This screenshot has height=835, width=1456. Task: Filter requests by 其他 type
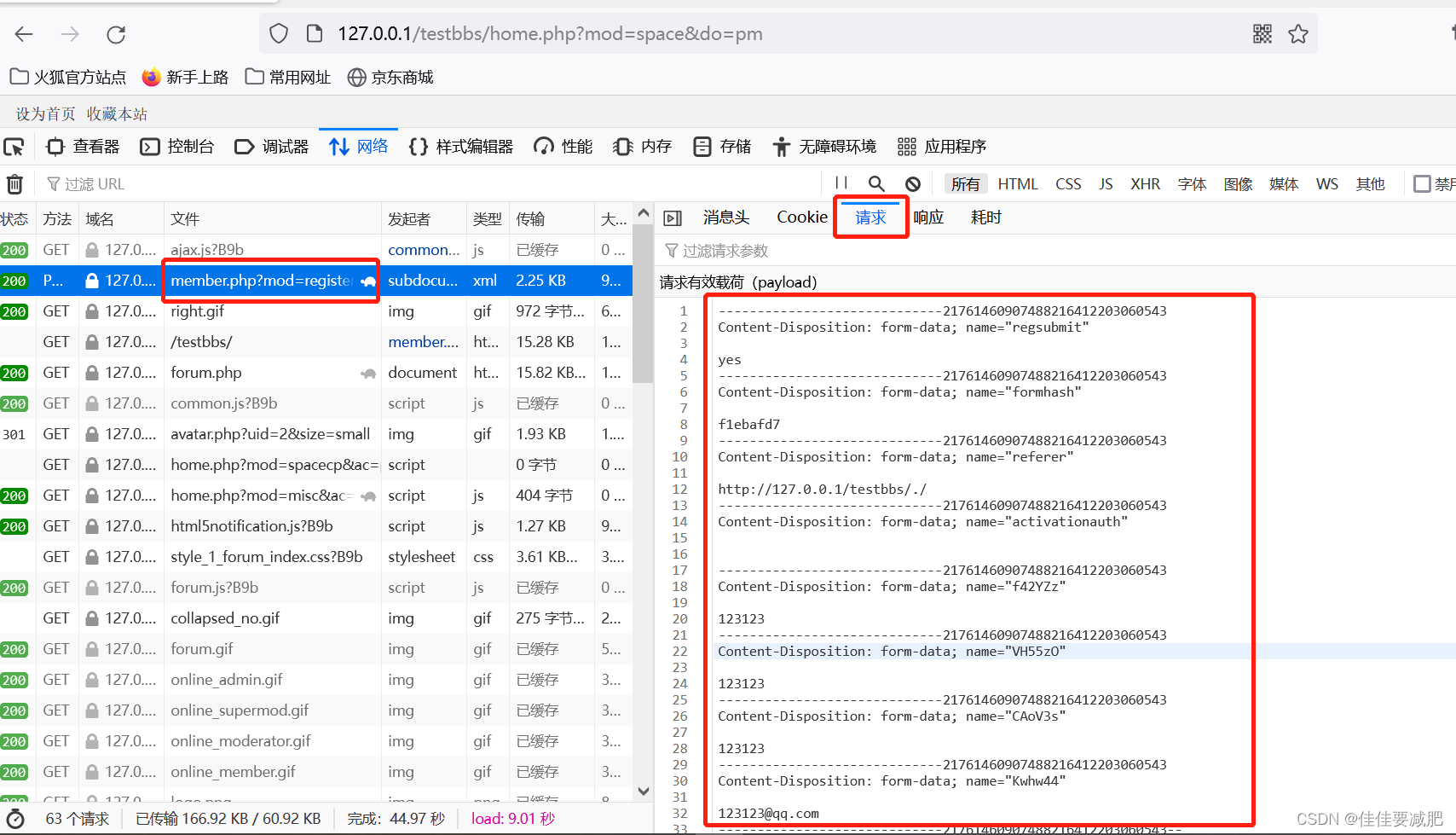tap(1371, 184)
